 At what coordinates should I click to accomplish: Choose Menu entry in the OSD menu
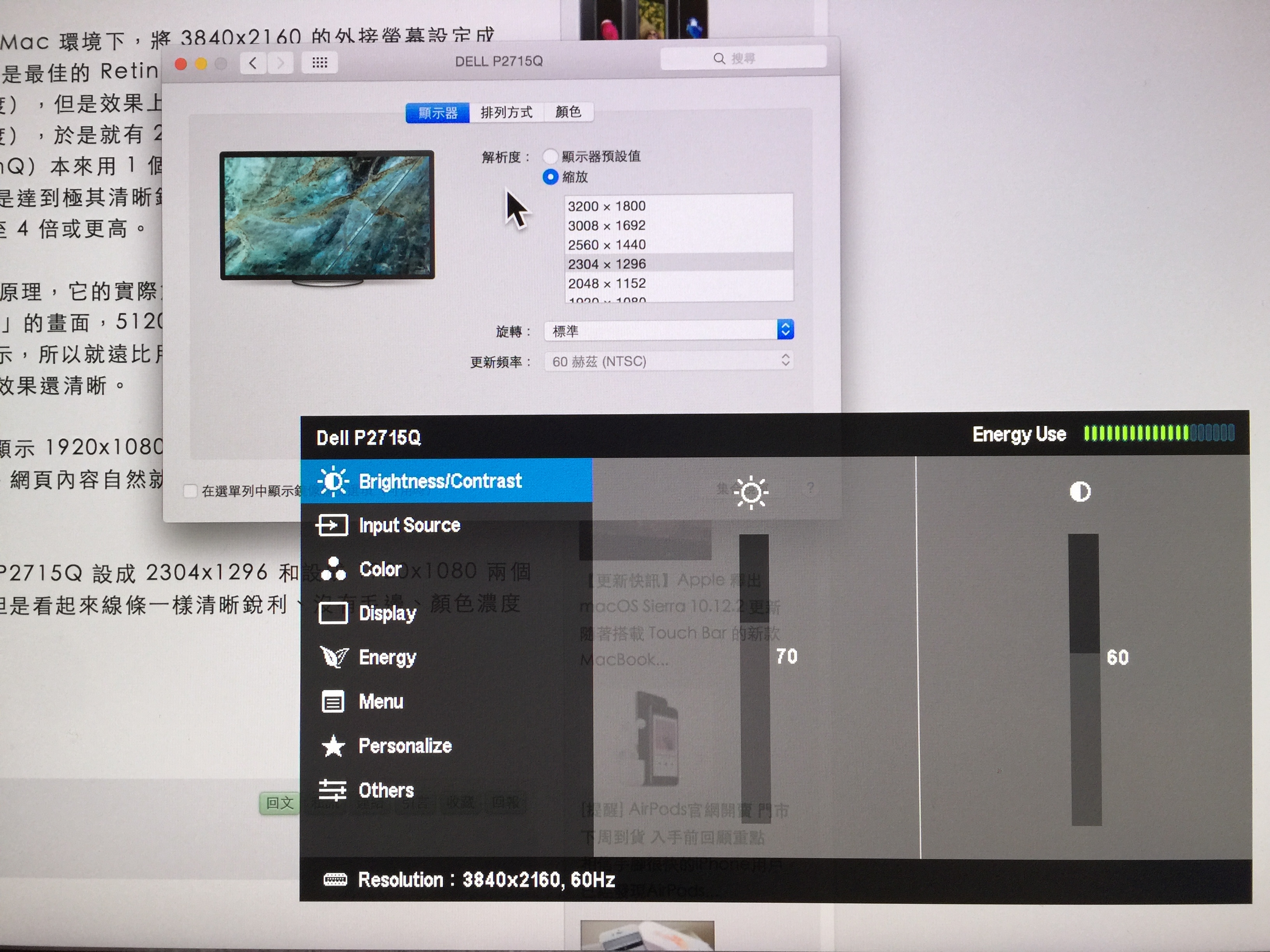(446, 701)
